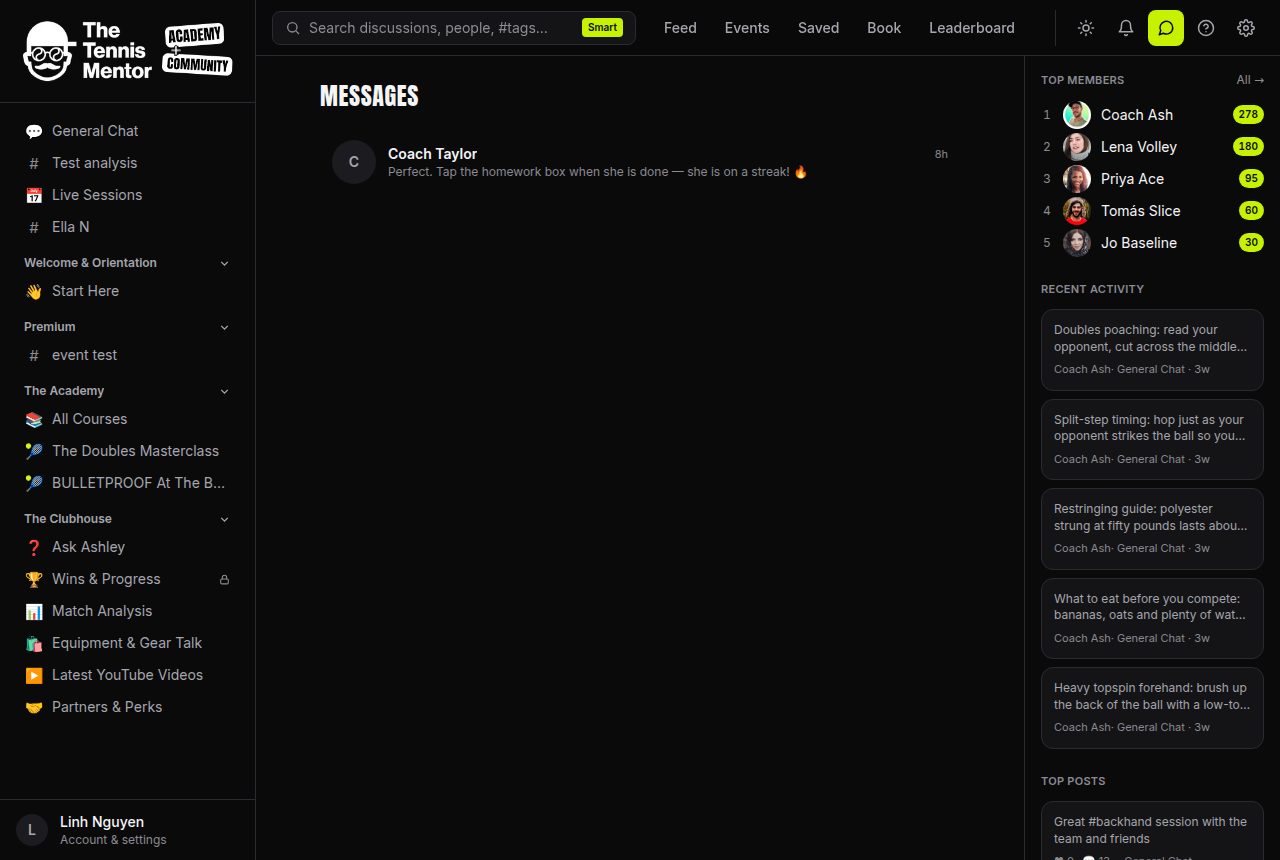Open Coach Ash's avatar in Top Members

point(1077,115)
